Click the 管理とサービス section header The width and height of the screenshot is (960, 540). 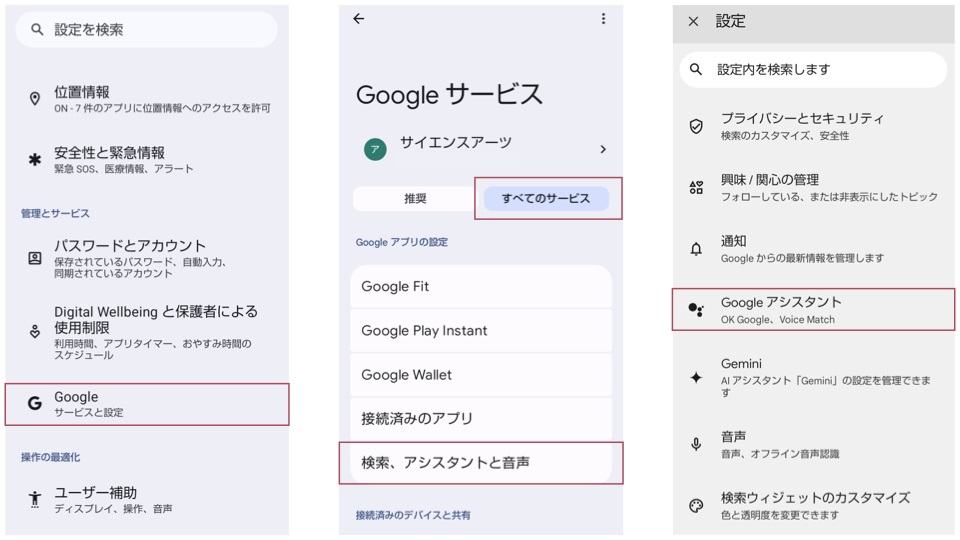(x=55, y=214)
